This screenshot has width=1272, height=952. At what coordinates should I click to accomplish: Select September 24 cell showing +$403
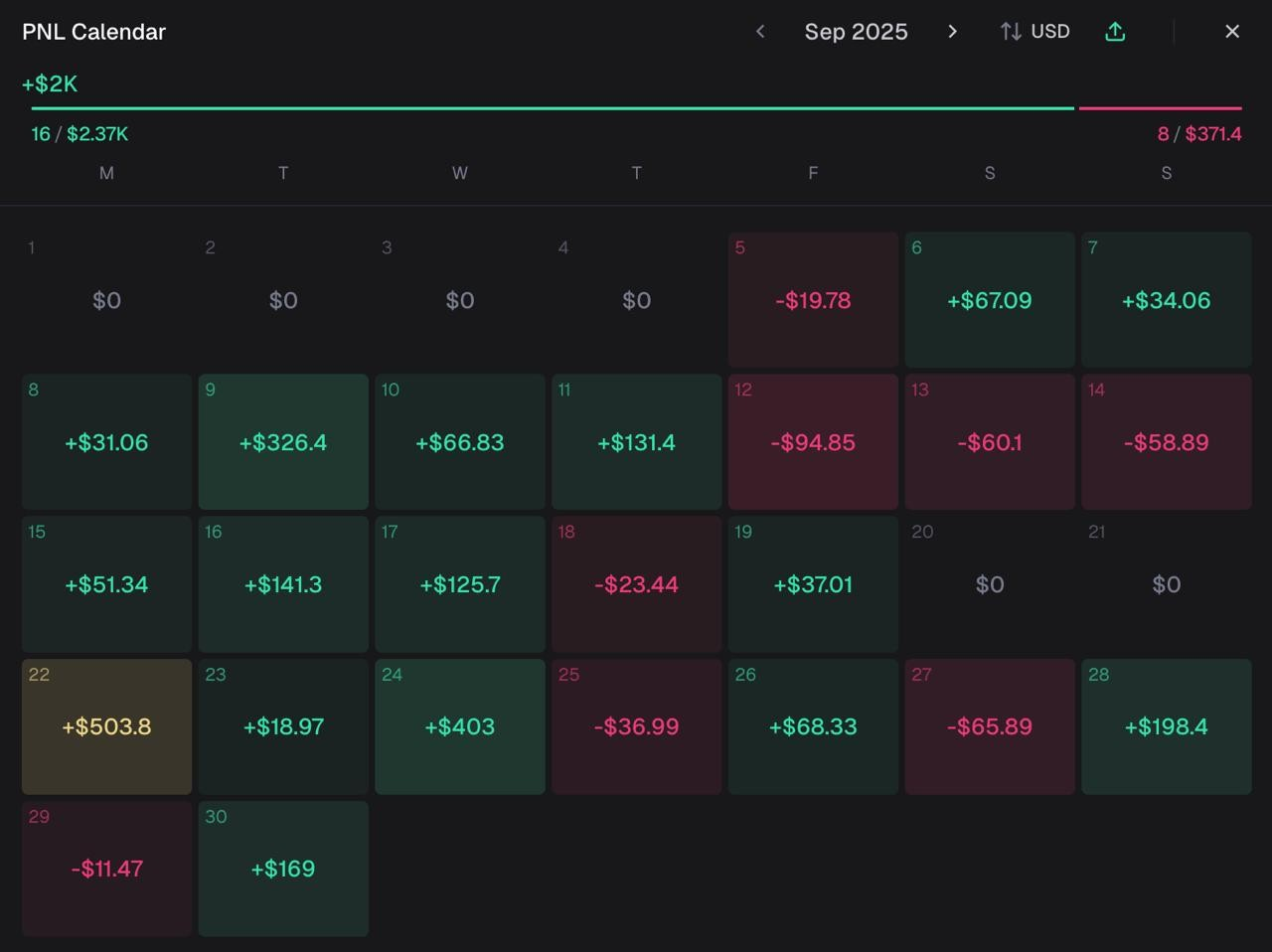pos(460,726)
